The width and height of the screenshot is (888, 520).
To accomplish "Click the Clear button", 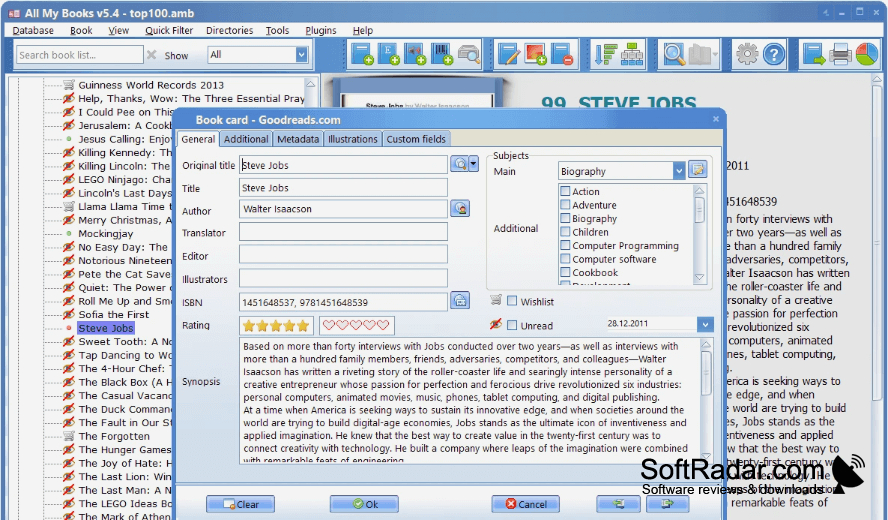I will (241, 504).
